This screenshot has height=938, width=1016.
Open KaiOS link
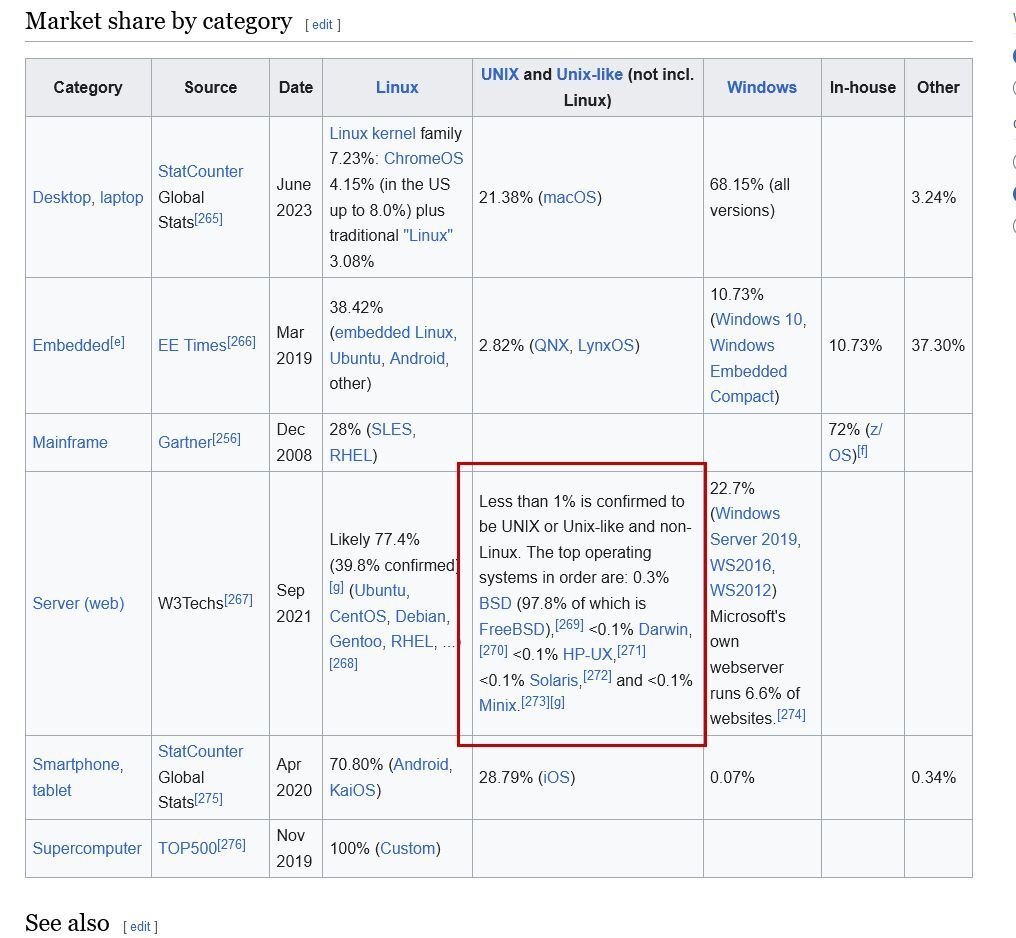pyautogui.click(x=352, y=790)
